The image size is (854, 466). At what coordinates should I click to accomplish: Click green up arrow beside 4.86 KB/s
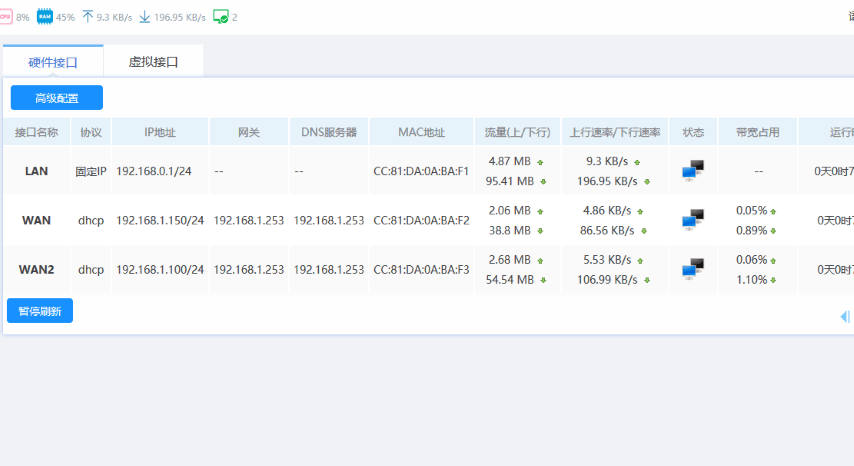[x=640, y=211]
